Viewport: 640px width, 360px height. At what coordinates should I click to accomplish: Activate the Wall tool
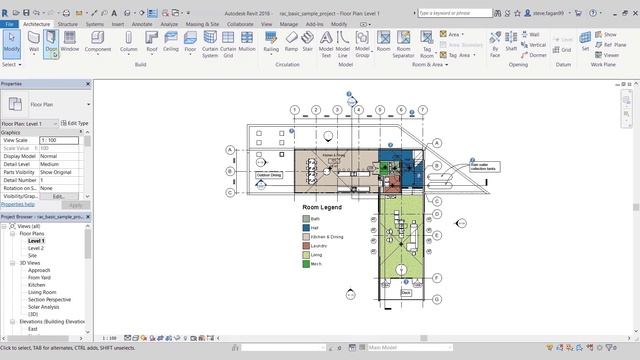click(x=34, y=42)
